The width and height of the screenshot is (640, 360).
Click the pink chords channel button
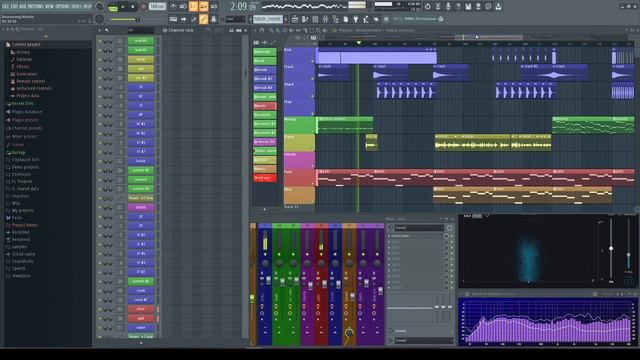coord(141,207)
